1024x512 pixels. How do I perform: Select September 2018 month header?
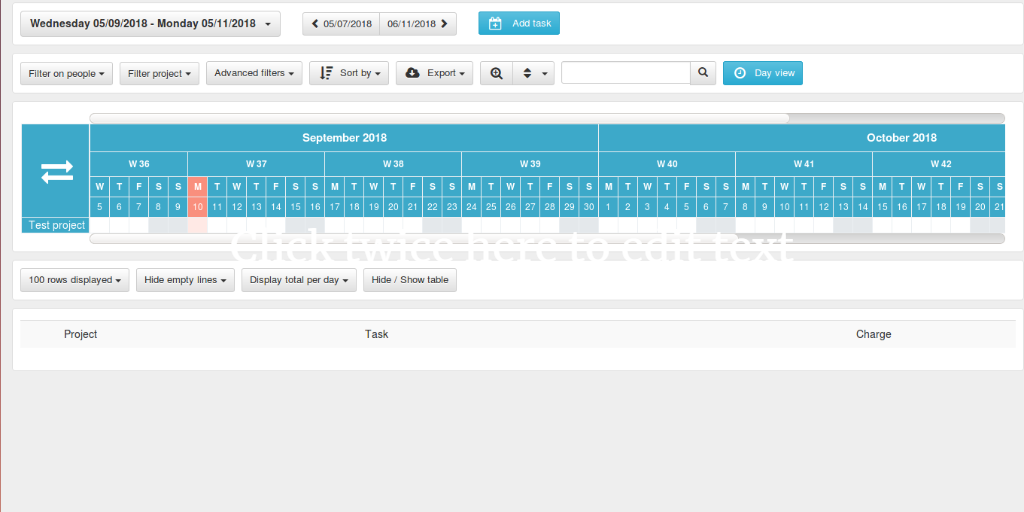click(x=344, y=138)
